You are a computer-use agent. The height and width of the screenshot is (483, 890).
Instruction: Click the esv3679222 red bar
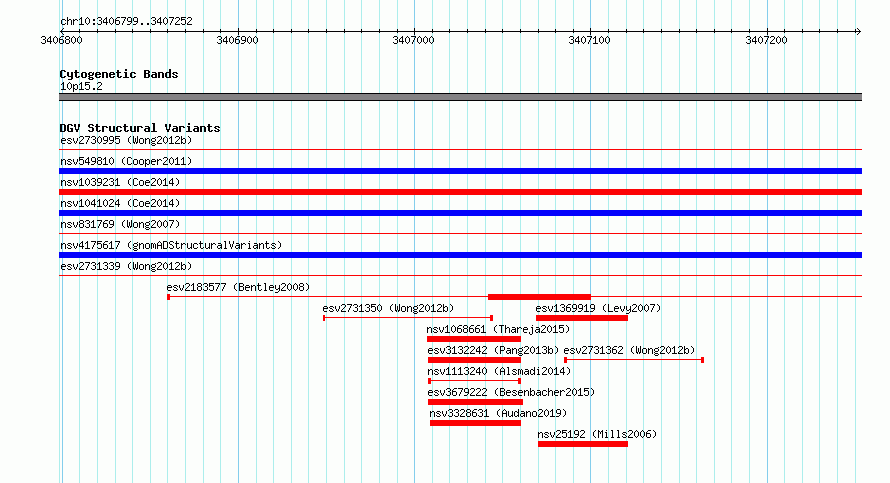tap(476, 402)
